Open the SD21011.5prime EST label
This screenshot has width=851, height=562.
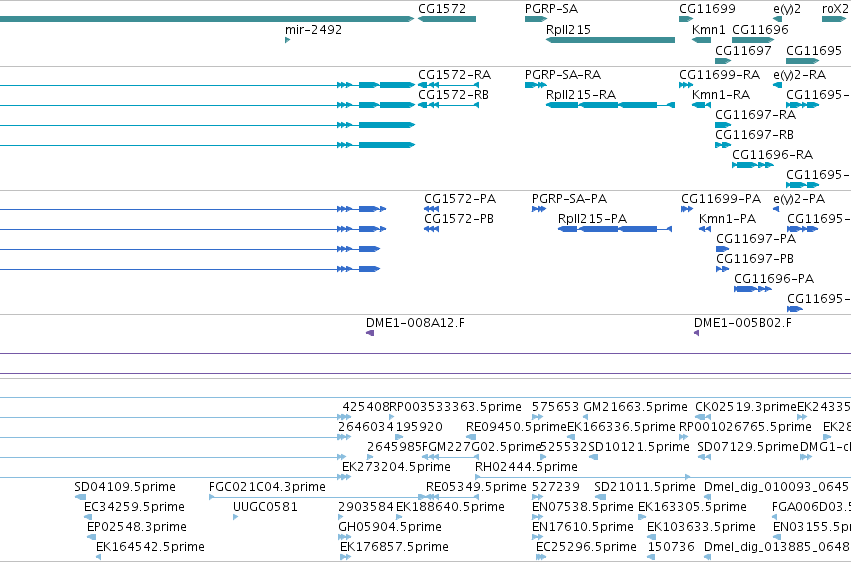645,487
